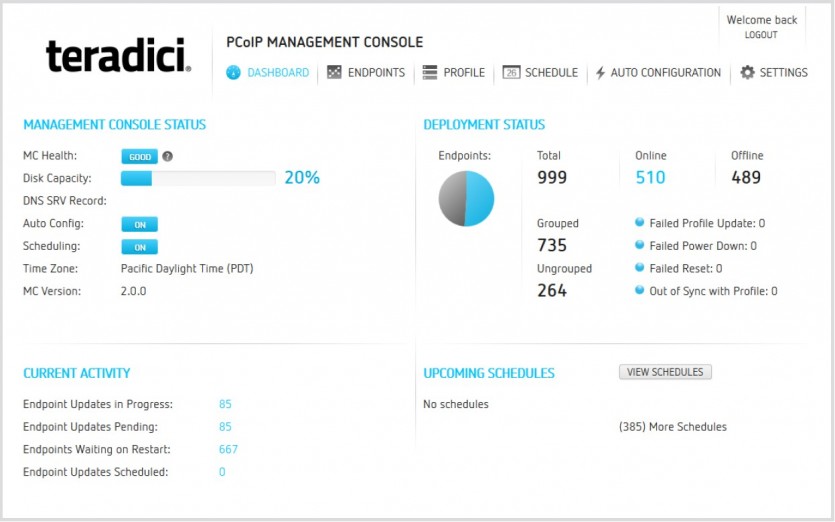Click the DEPLOYMENT STATUS heading

(x=484, y=125)
